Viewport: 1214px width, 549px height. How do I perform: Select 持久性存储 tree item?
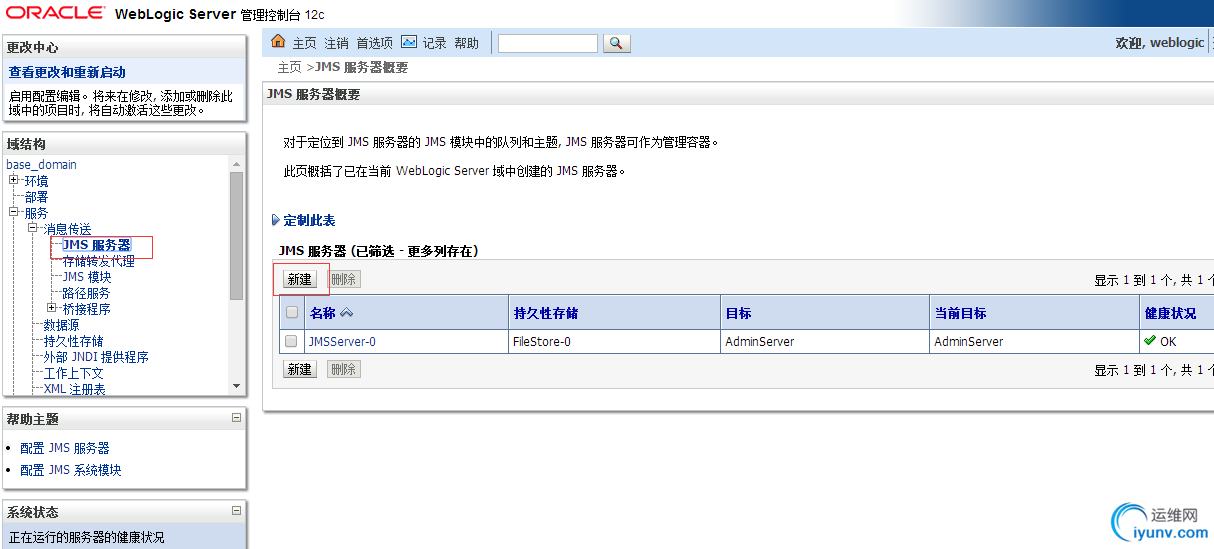[x=73, y=341]
